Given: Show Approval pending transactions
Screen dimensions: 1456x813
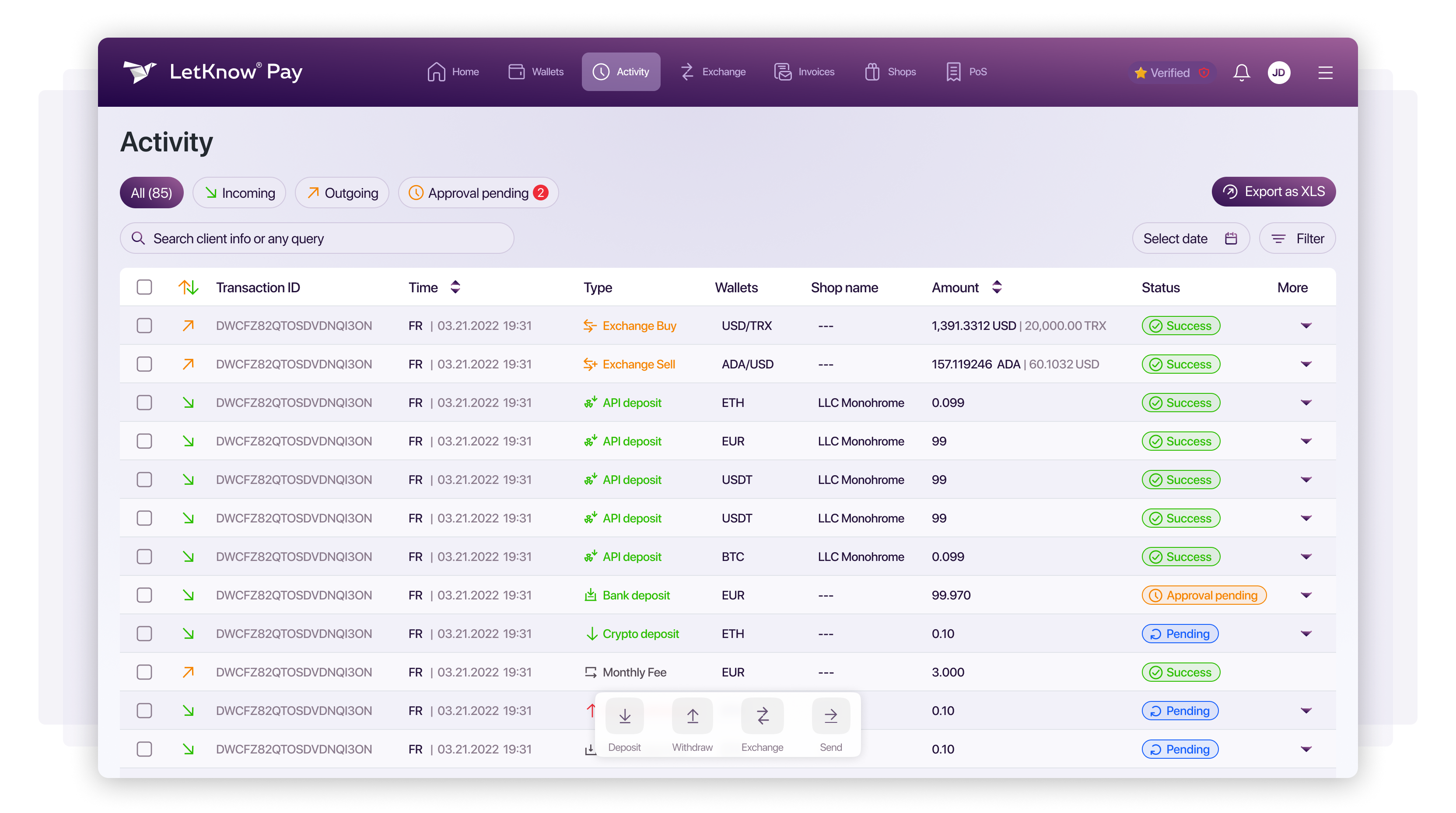Looking at the screenshot, I should coord(478,193).
